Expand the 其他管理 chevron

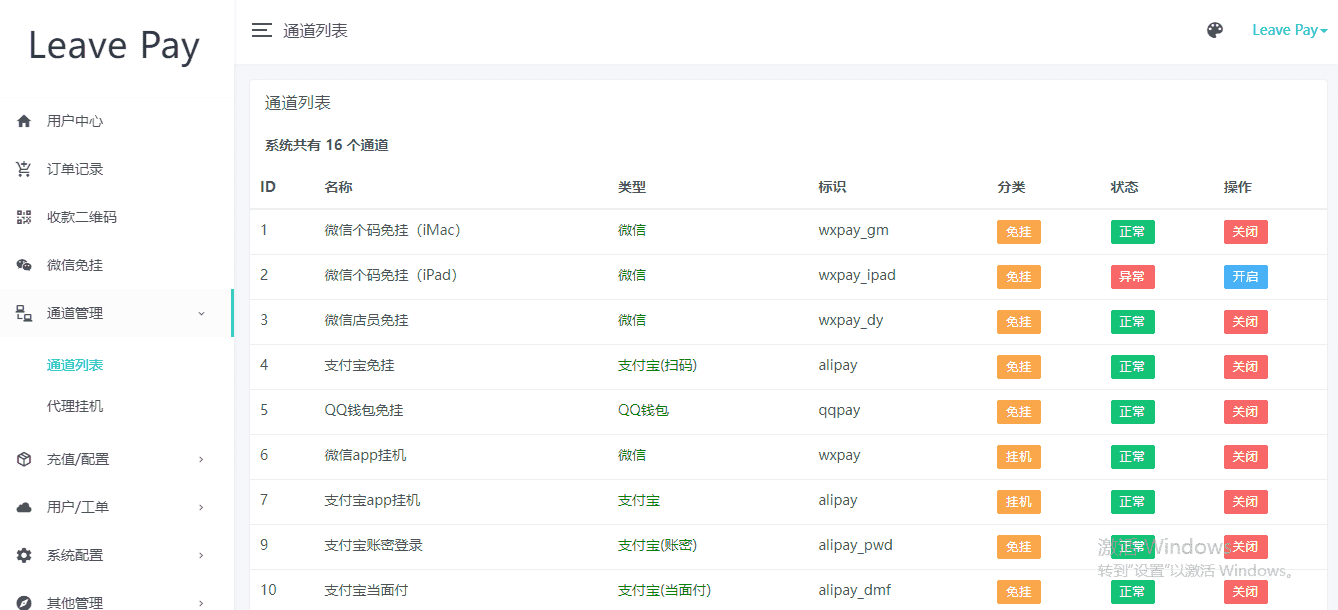click(201, 603)
